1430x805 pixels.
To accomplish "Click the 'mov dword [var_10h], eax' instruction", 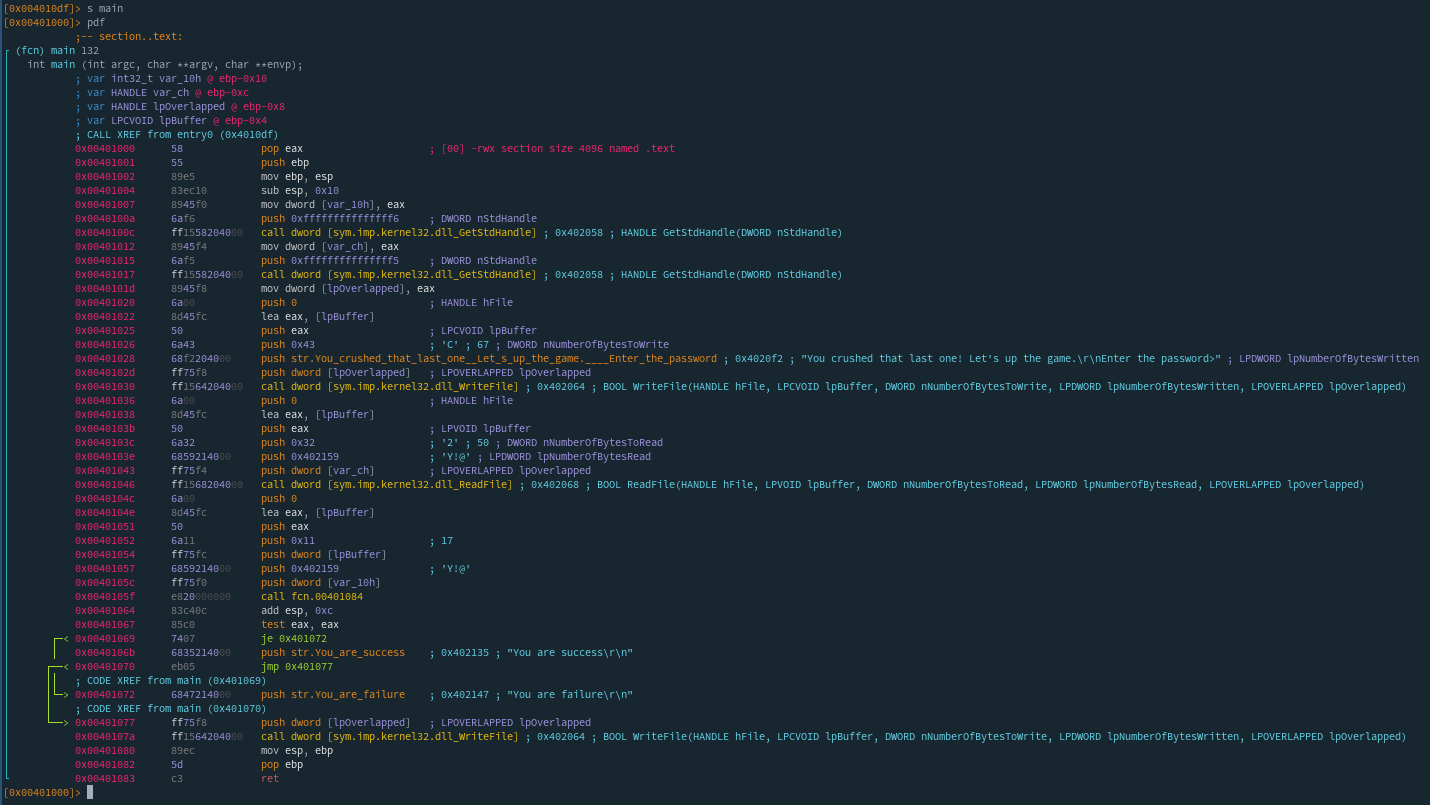I will 333,204.
